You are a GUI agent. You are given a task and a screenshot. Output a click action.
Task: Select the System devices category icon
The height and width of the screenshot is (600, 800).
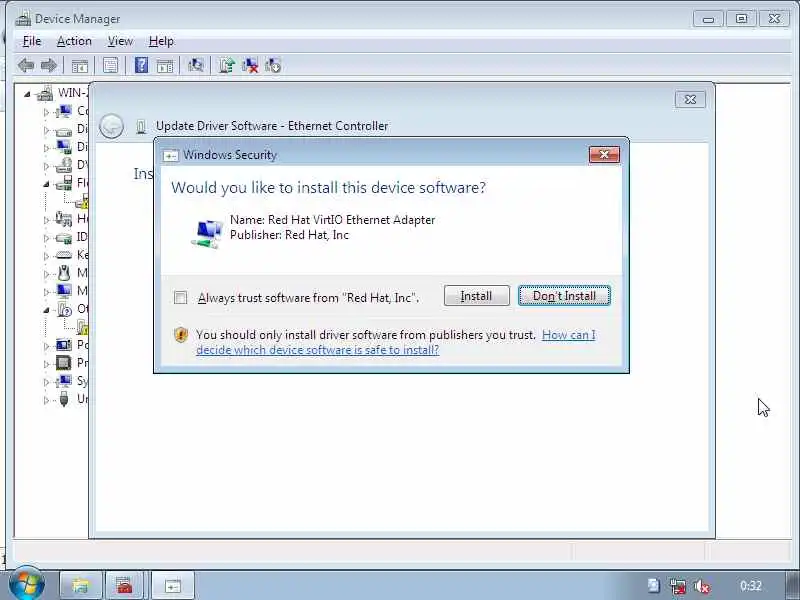coord(64,381)
